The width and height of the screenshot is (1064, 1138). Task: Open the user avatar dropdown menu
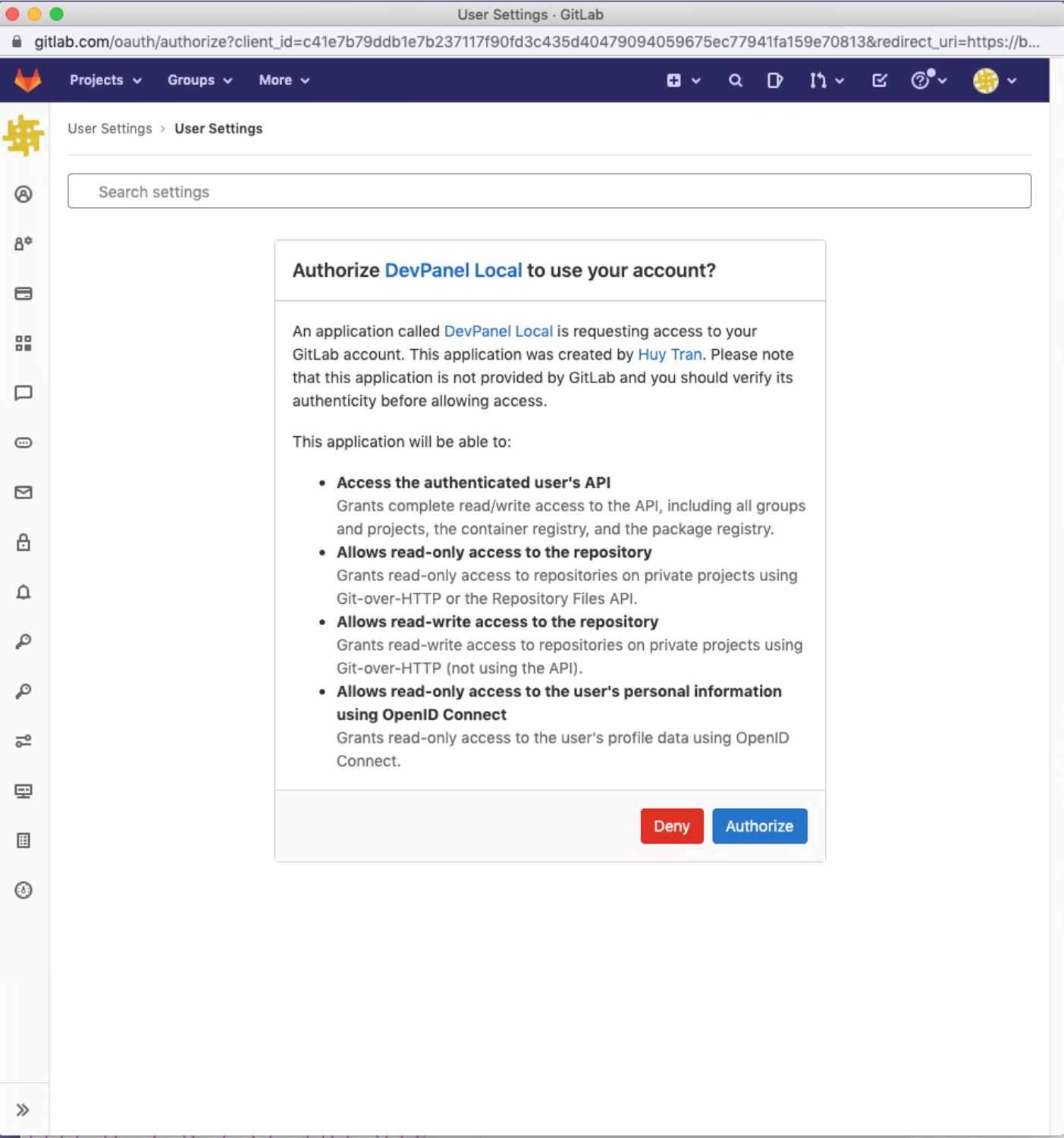click(994, 80)
